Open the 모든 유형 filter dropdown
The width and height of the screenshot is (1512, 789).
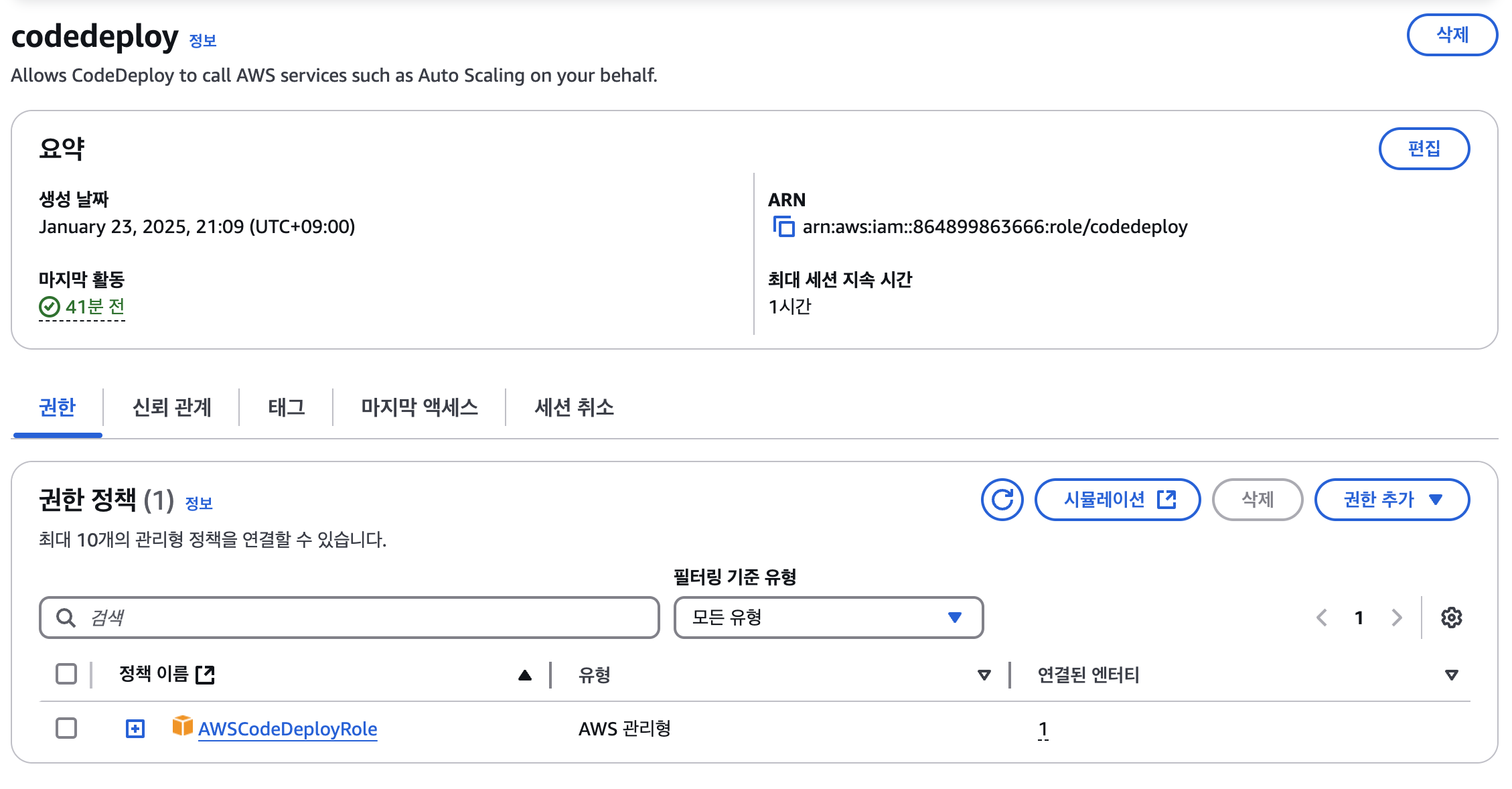click(828, 618)
